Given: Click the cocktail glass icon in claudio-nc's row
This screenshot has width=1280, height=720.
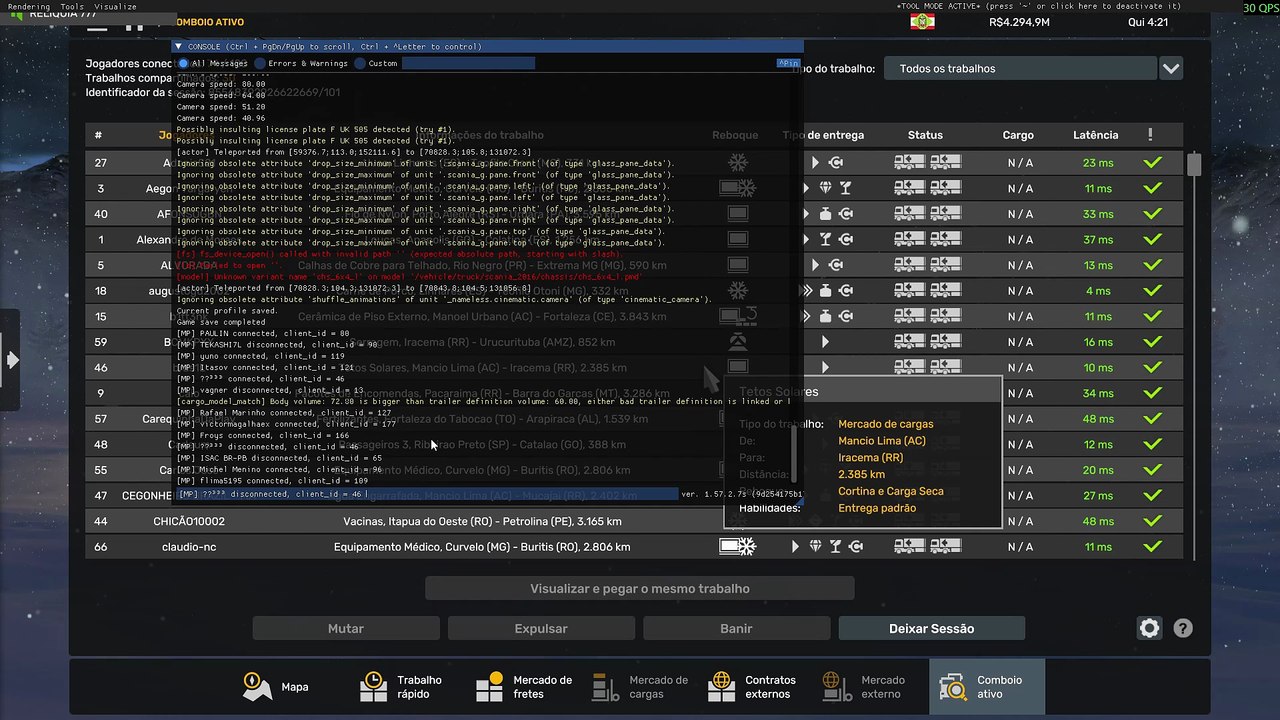Looking at the screenshot, I should (835, 547).
